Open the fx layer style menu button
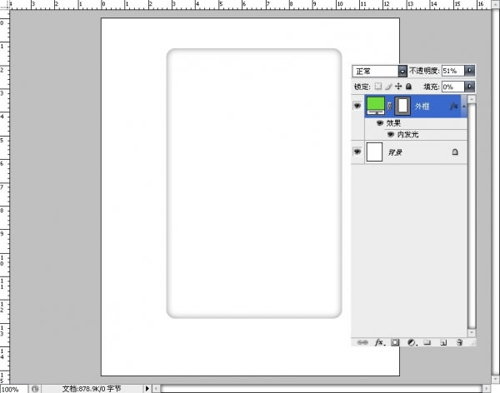The width and height of the screenshot is (500, 393). (380, 342)
